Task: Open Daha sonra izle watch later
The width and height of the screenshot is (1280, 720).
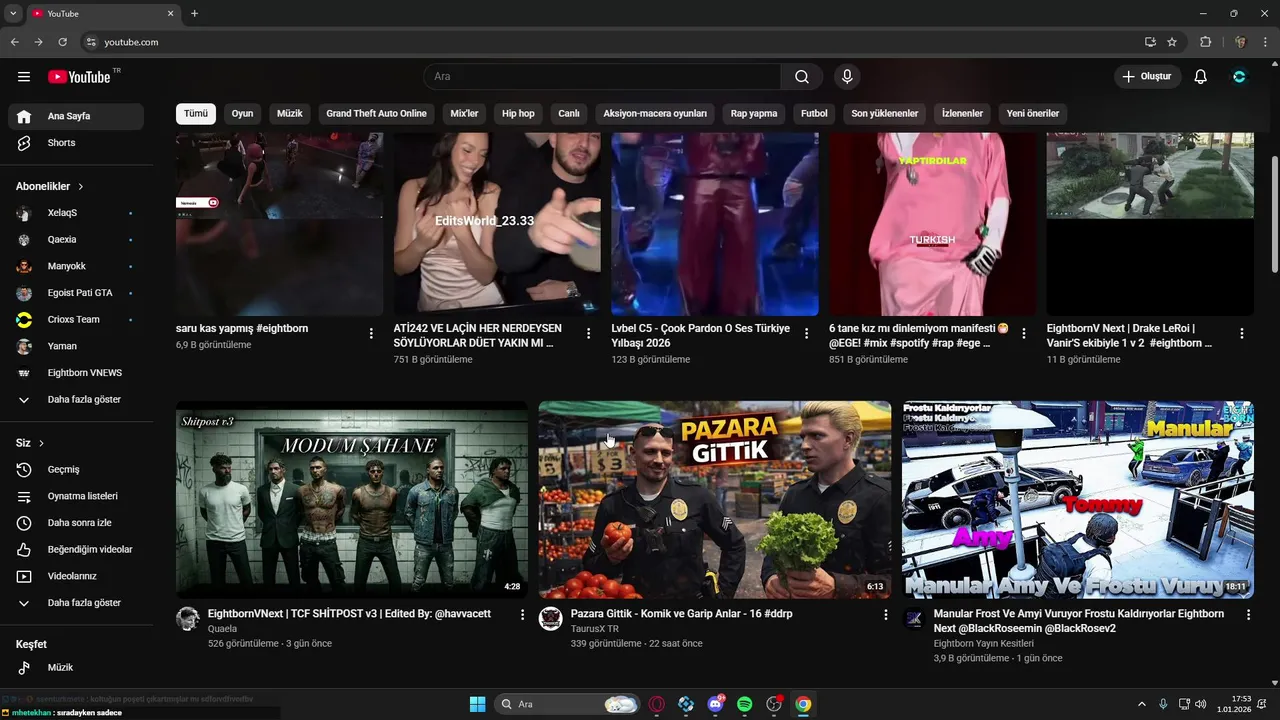Action: [76, 523]
